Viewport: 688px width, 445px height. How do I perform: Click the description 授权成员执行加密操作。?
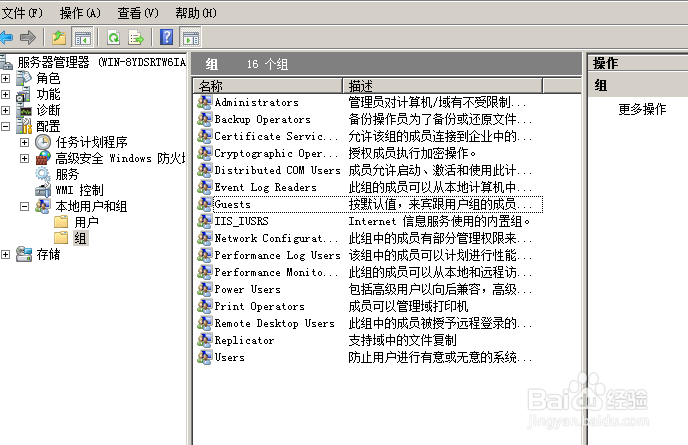[x=412, y=153]
